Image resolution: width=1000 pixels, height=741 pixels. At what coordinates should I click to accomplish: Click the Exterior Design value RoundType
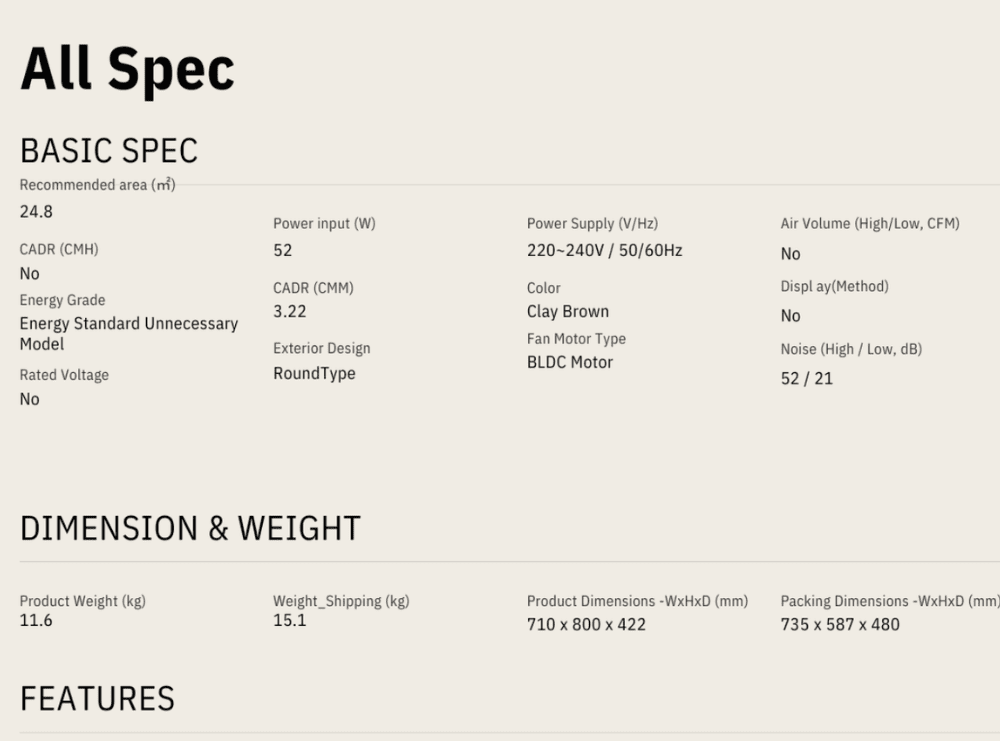coord(314,373)
